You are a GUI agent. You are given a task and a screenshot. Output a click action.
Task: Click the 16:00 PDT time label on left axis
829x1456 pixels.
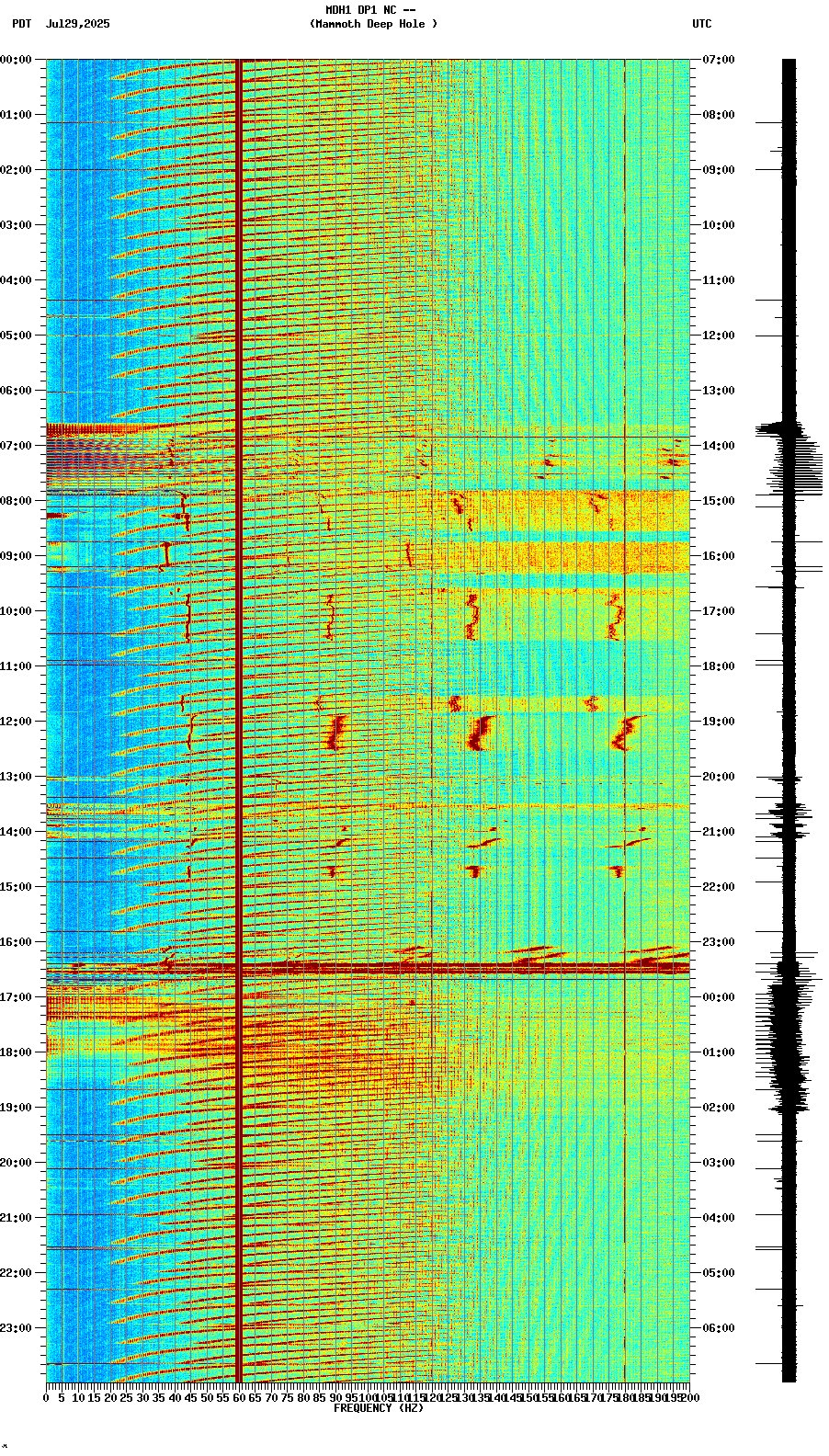[16, 942]
